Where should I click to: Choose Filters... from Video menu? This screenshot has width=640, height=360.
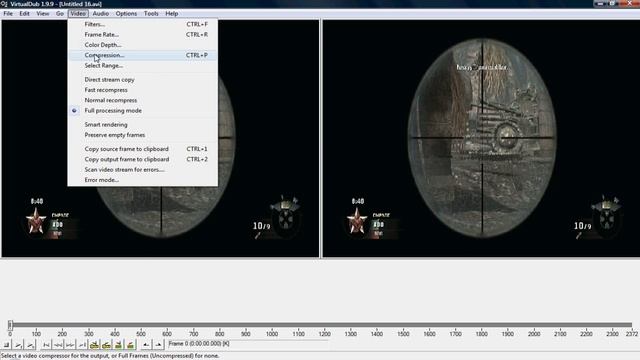pyautogui.click(x=142, y=24)
